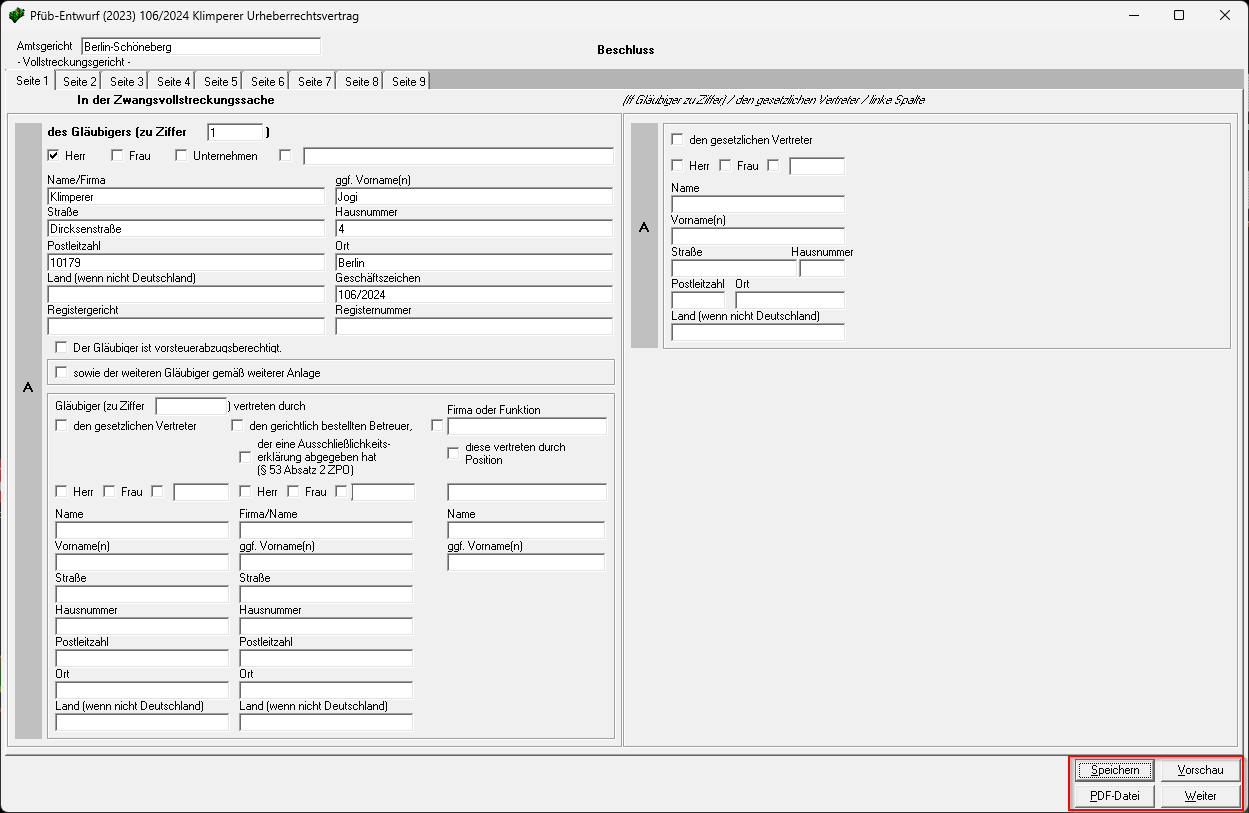The height and width of the screenshot is (813, 1249).
Task: Focus the Geschäftszeichen field with 106/2024
Action: 473,295
